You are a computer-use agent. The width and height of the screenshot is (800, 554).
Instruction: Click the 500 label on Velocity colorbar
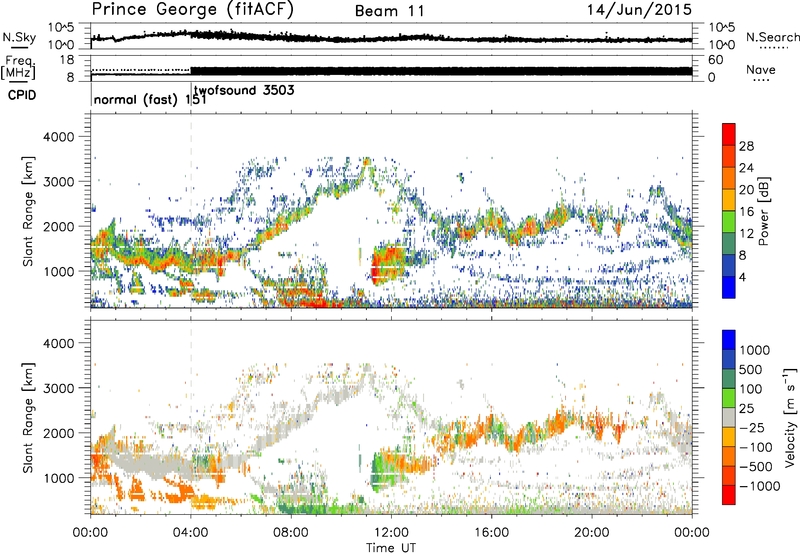pos(753,369)
